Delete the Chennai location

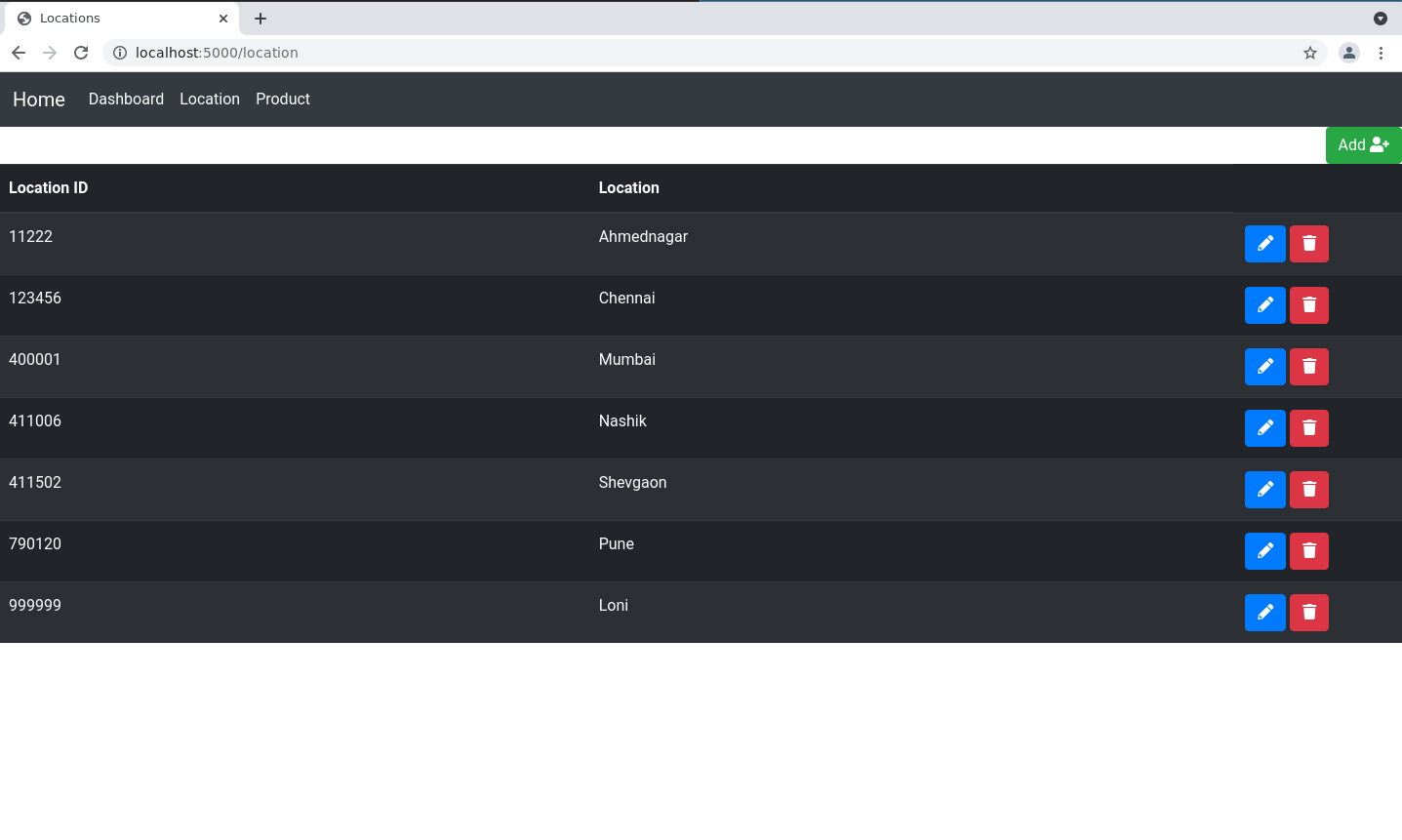coord(1308,304)
